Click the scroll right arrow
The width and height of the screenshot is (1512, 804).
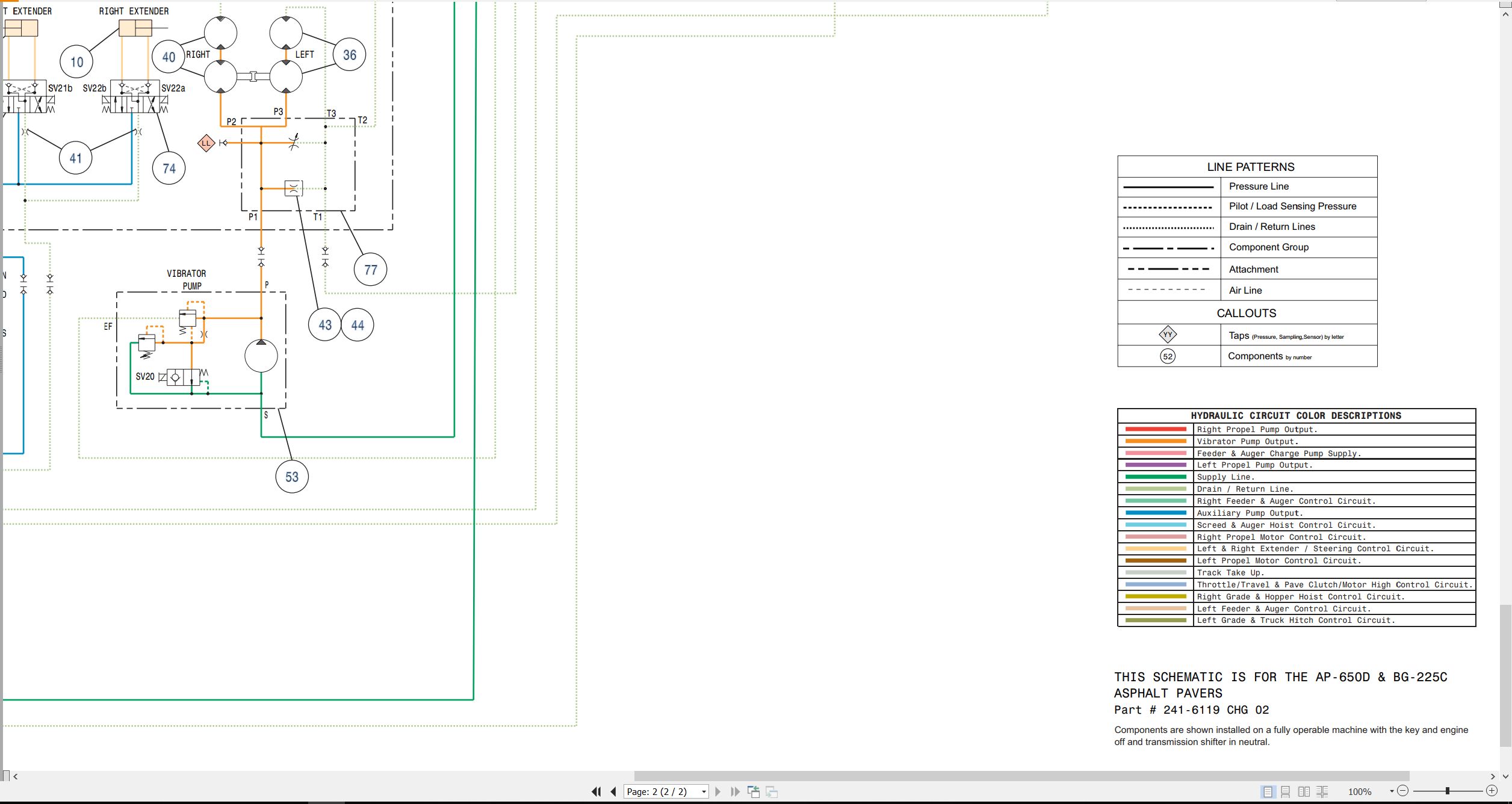(1493, 776)
